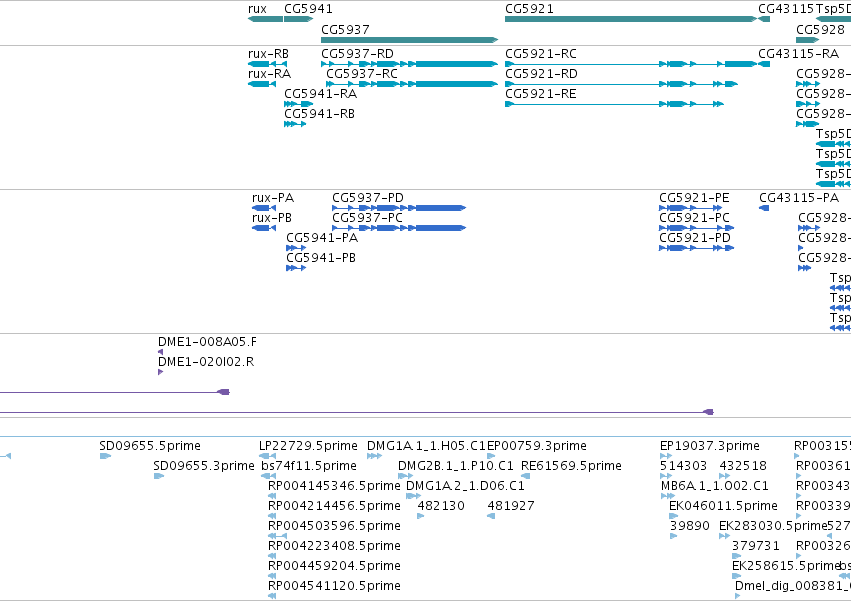
Task: Click the DME1-008A05.F feature label
Action: 207,342
